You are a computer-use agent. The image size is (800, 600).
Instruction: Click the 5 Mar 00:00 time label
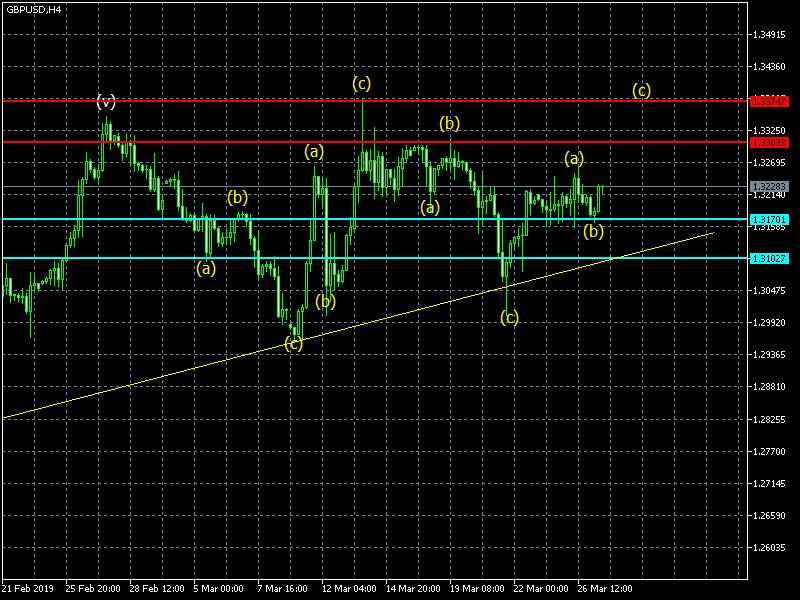218,589
